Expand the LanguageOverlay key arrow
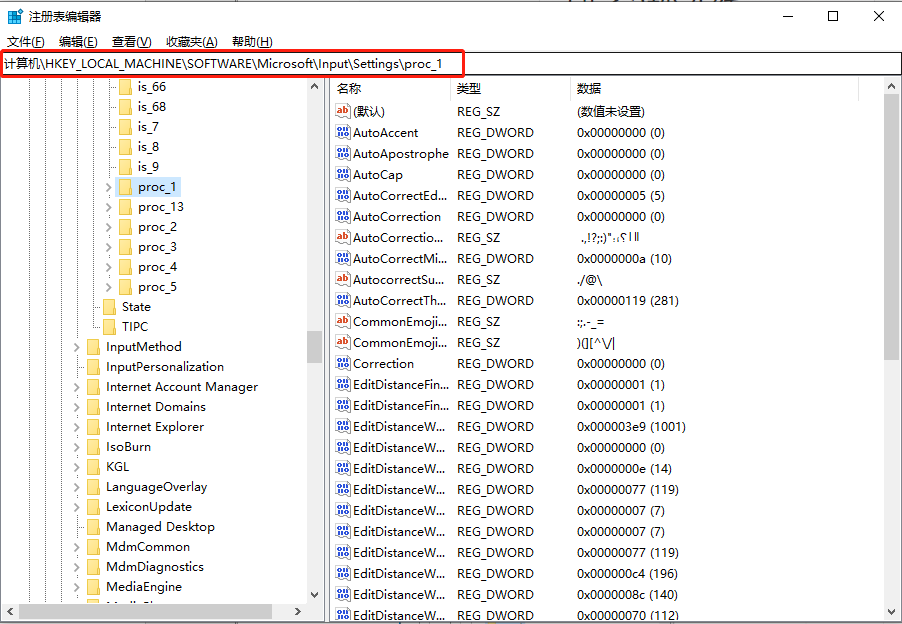 tap(77, 487)
